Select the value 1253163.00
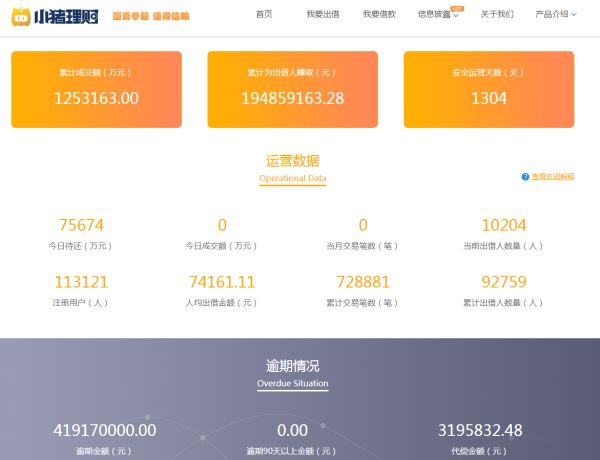600x460 pixels. (96, 98)
